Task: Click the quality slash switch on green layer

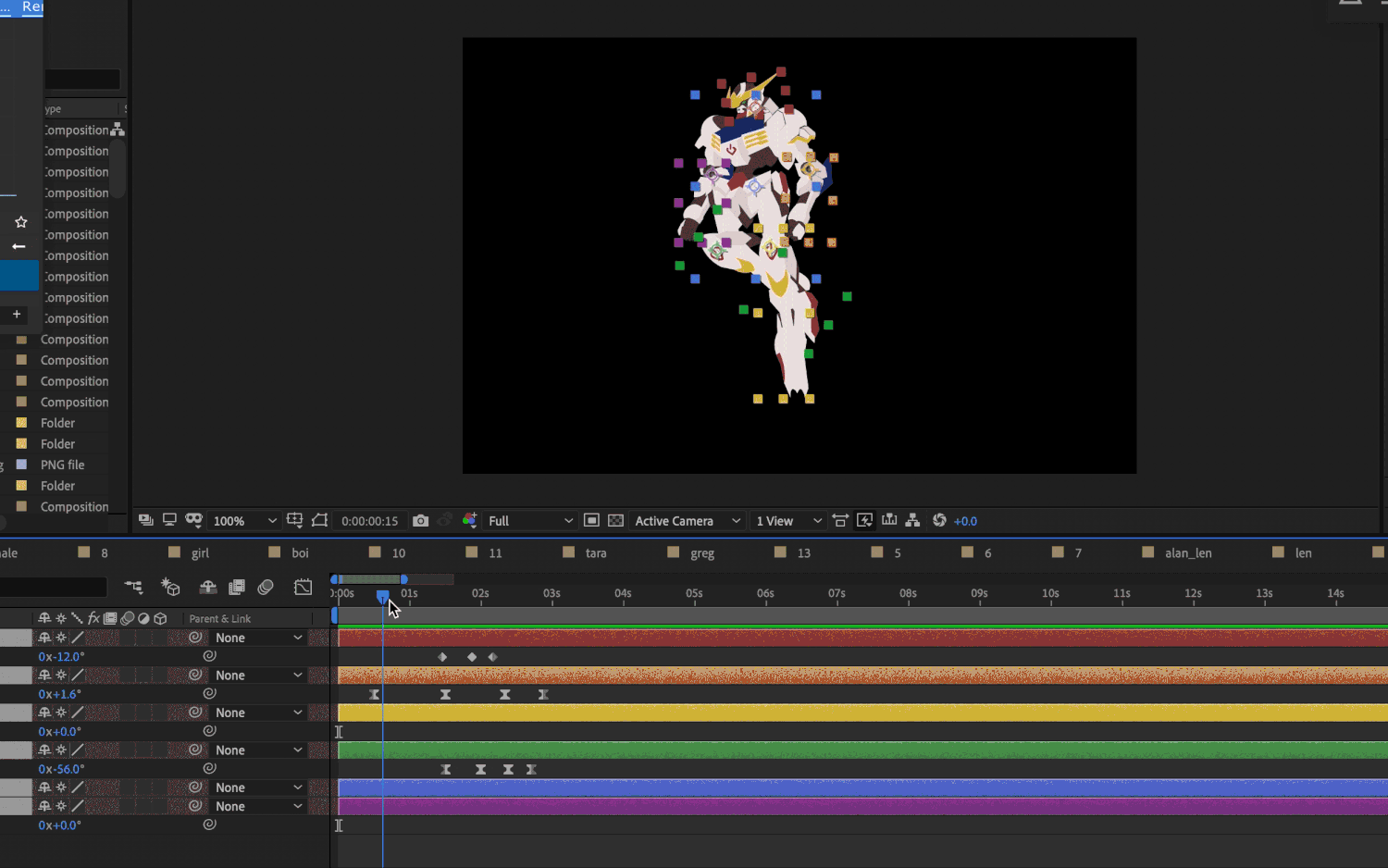Action: click(78, 750)
